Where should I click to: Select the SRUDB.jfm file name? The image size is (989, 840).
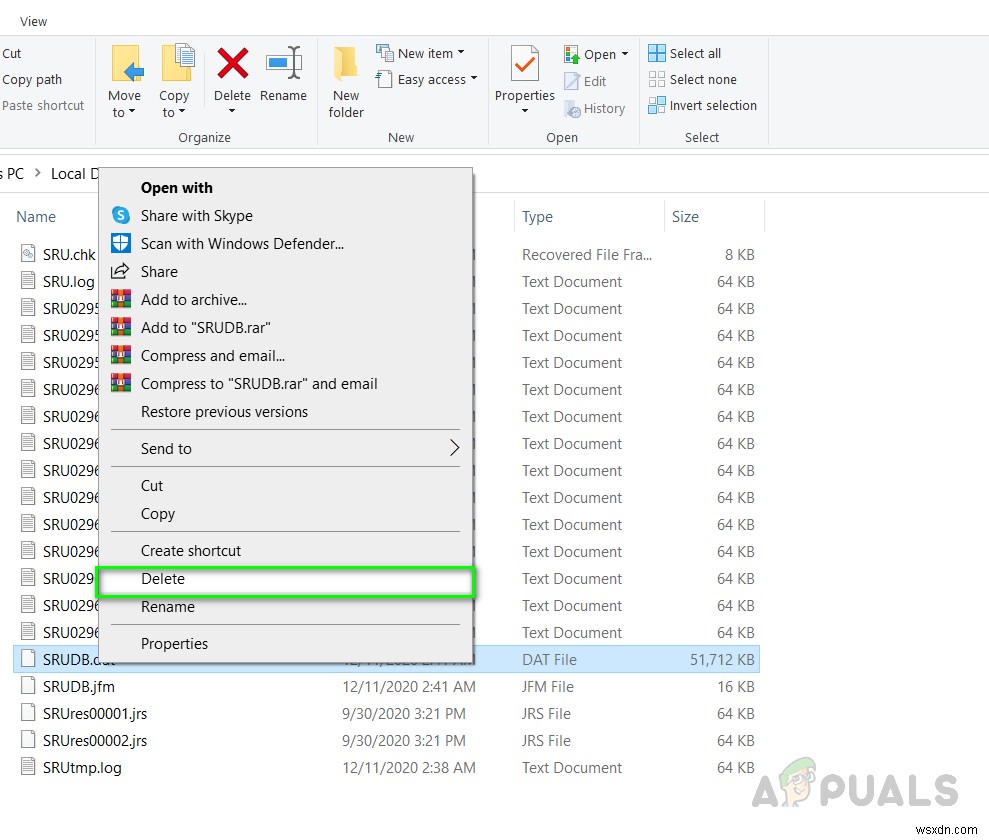pyautogui.click(x=79, y=686)
